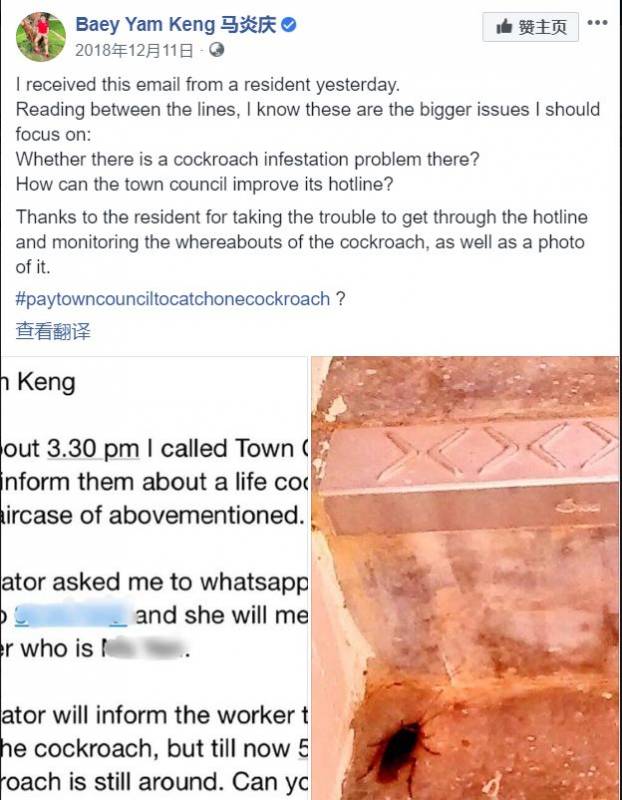Click the thumbs-up page-like button
Image resolution: width=622 pixels, height=800 pixels.
[530, 27]
